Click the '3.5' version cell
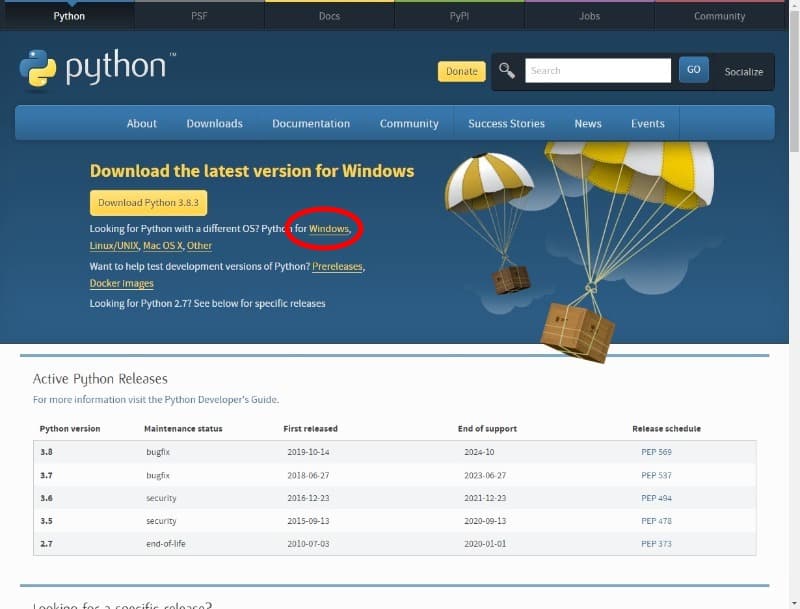The width and height of the screenshot is (800, 609). point(46,521)
